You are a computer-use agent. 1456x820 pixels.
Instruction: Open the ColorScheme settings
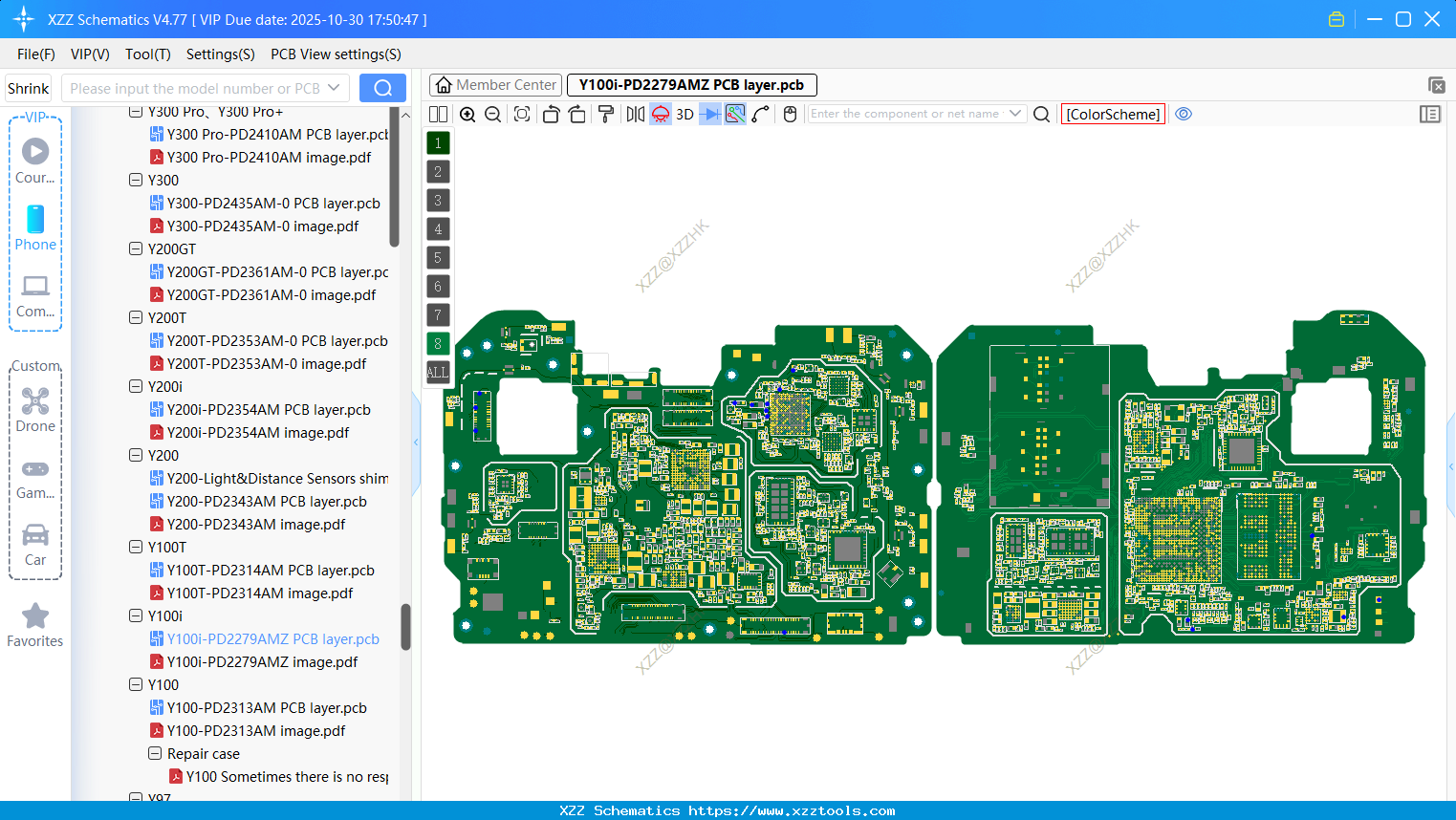point(1112,114)
